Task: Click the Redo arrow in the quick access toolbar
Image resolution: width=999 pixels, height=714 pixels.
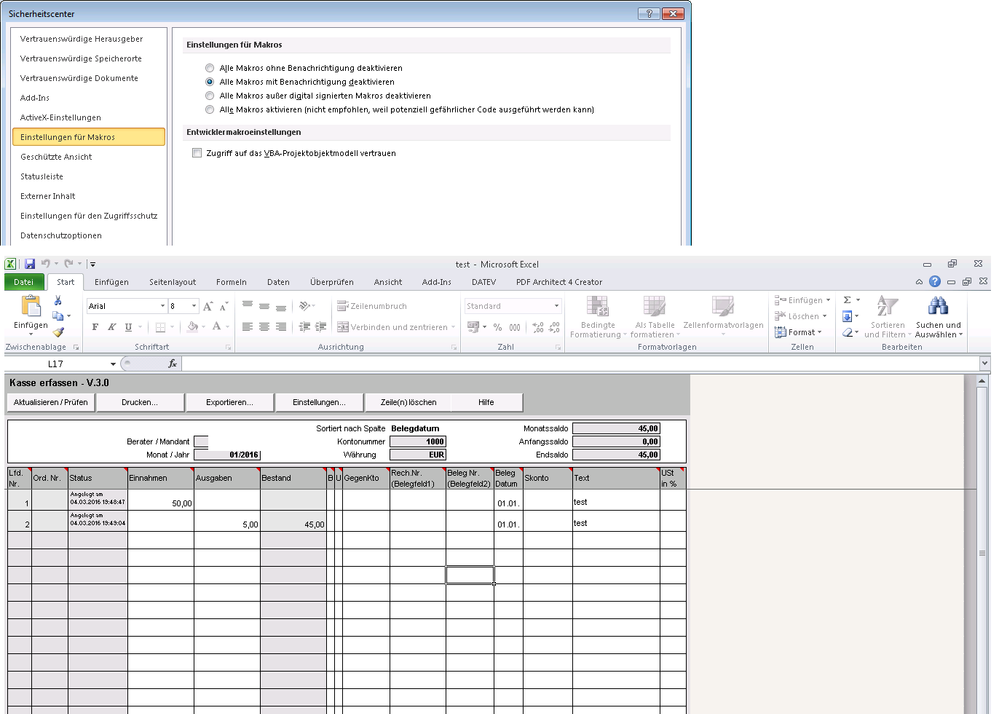Action: coord(69,264)
